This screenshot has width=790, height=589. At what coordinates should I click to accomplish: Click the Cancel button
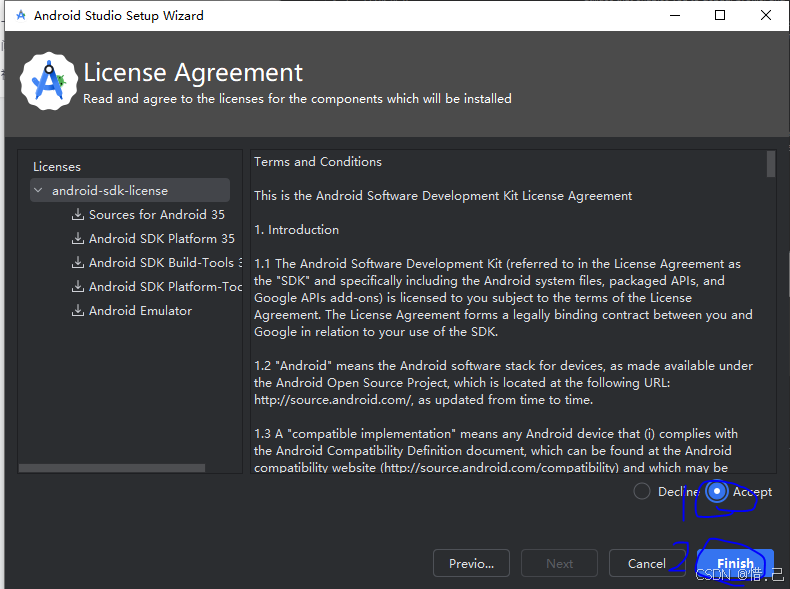tap(646, 563)
